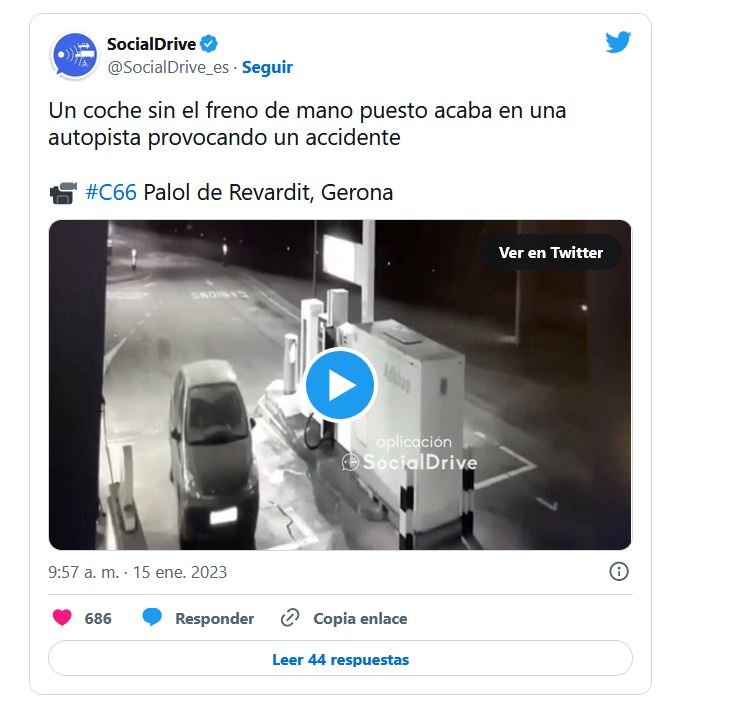Click the Twitter bird logo
Image resolution: width=751 pixels, height=709 pixels.
[x=618, y=42]
